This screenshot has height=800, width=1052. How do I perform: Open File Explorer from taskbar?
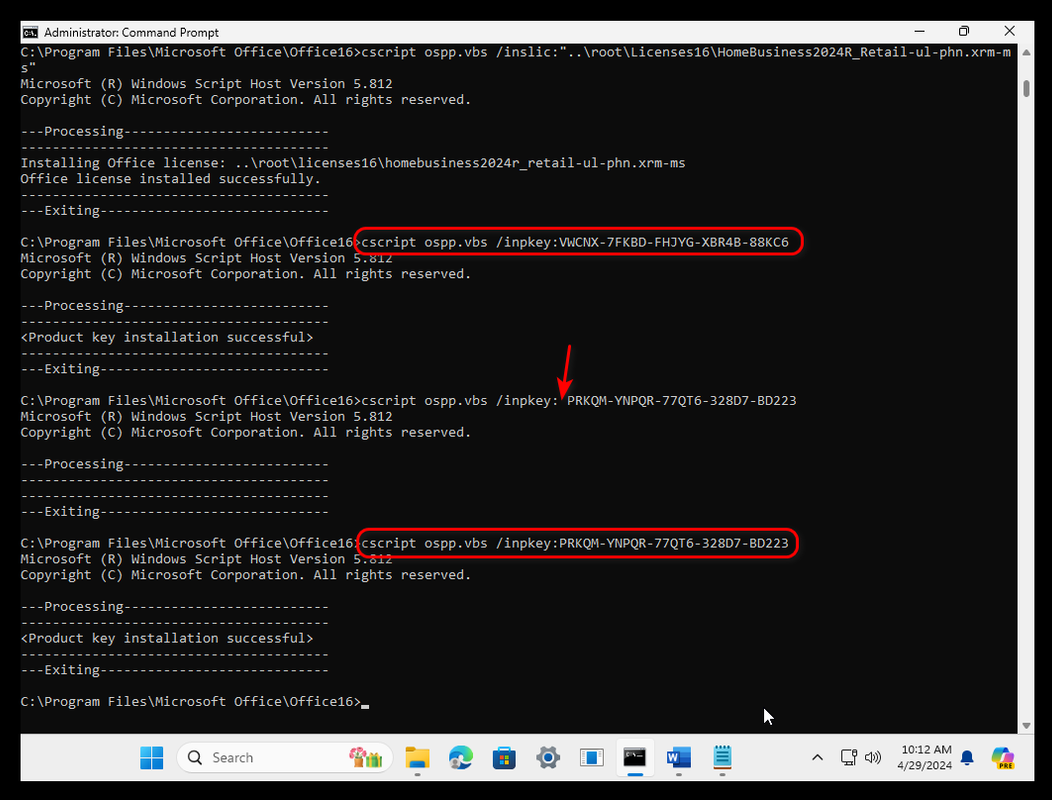417,758
